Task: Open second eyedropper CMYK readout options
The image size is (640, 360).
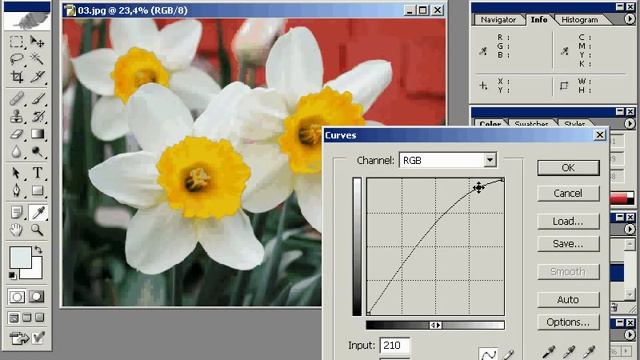Action: tap(564, 51)
